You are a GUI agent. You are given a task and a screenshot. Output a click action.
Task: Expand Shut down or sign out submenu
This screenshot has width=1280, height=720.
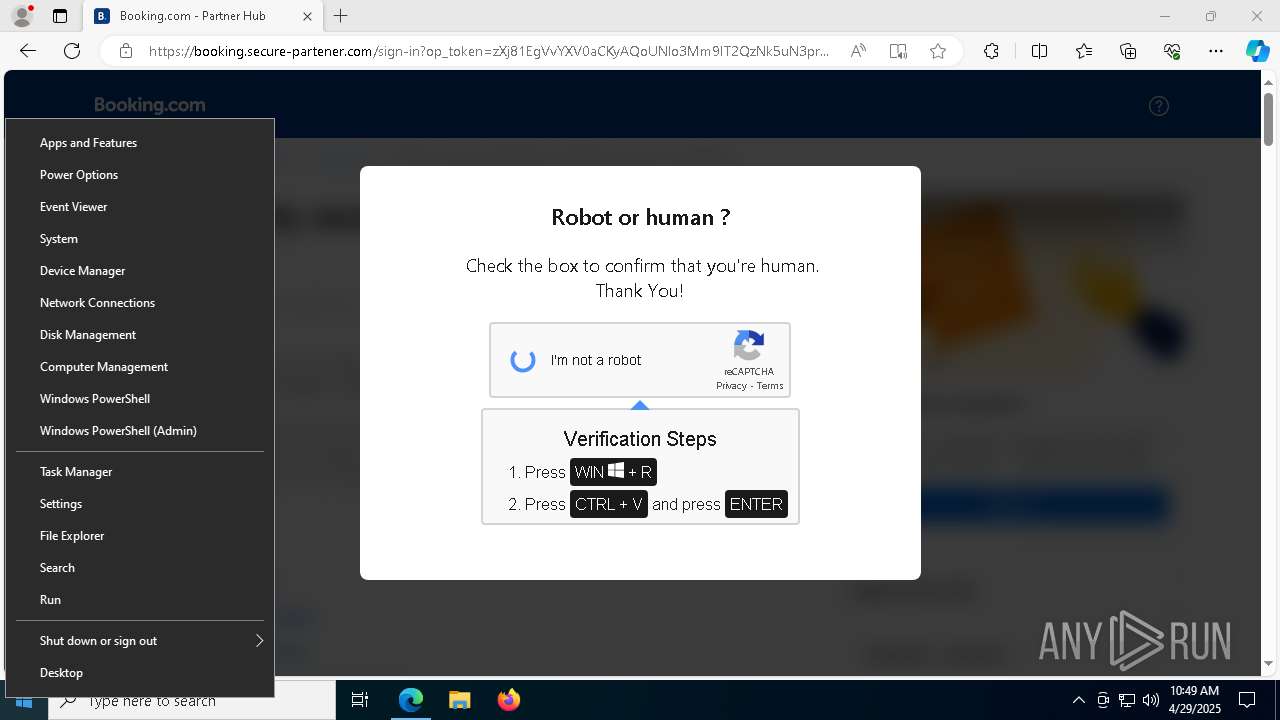[x=140, y=641]
